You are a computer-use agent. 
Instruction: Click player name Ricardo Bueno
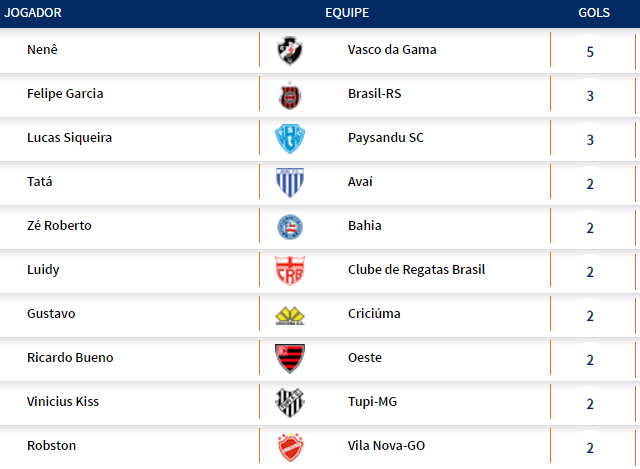click(x=70, y=358)
